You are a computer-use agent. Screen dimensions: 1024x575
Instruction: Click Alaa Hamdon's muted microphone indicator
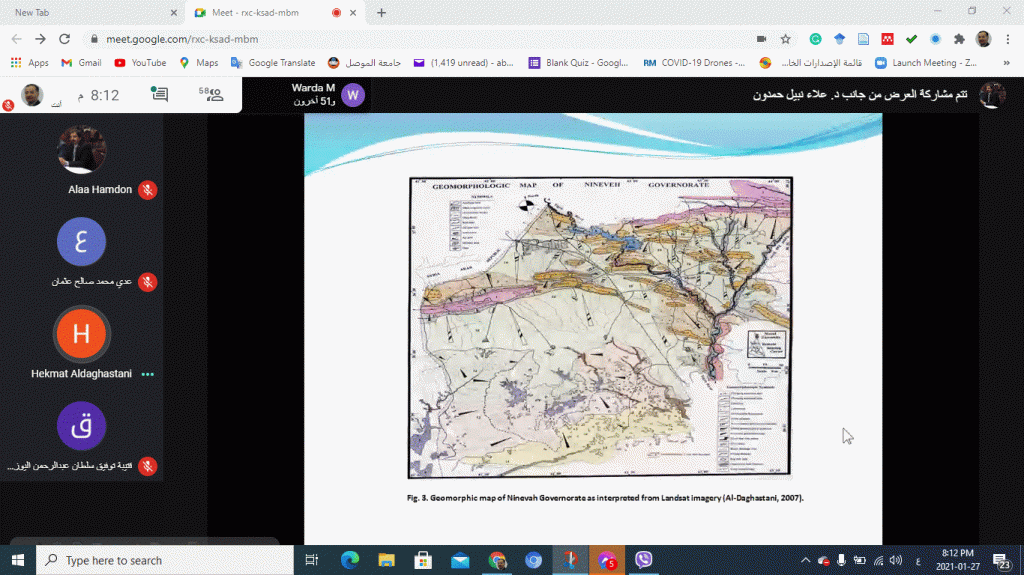click(147, 189)
